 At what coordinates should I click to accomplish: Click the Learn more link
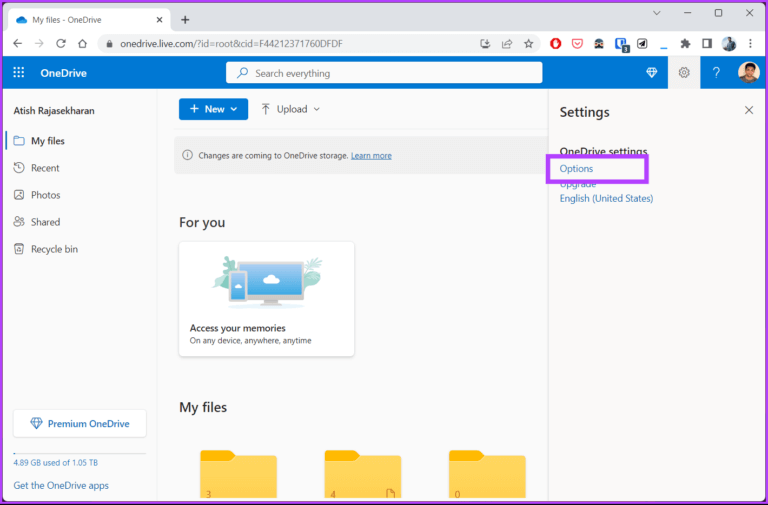371,156
